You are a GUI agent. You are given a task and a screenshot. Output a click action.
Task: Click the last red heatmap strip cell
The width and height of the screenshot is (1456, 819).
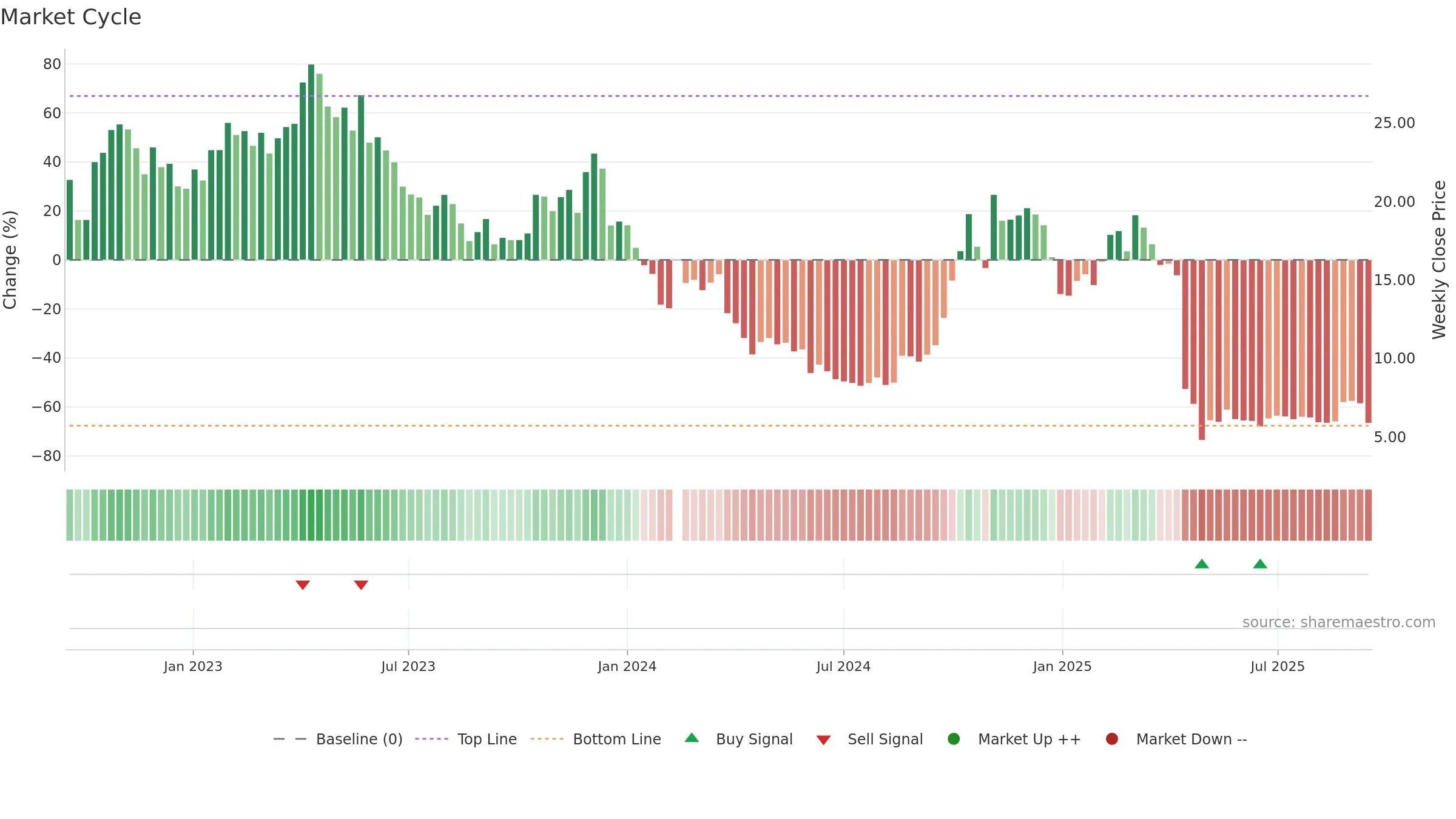pos(1368,515)
